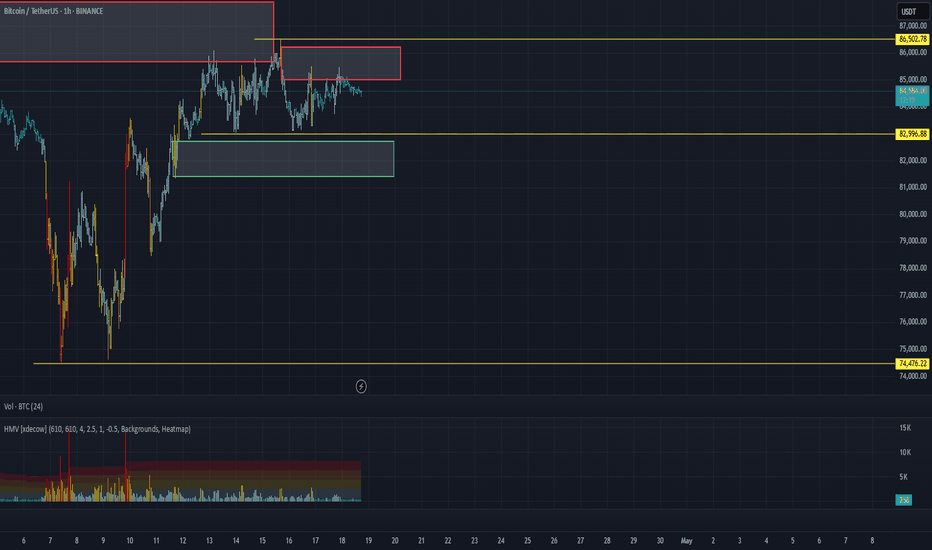Select the small red rectangle near price 85,000
Viewport: 932px width, 550px height.
tap(341, 63)
